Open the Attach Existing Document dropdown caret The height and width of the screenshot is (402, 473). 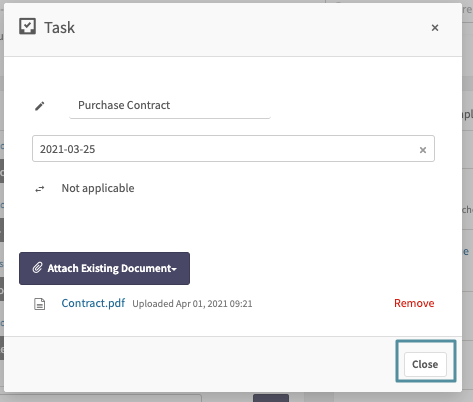[x=174, y=269]
